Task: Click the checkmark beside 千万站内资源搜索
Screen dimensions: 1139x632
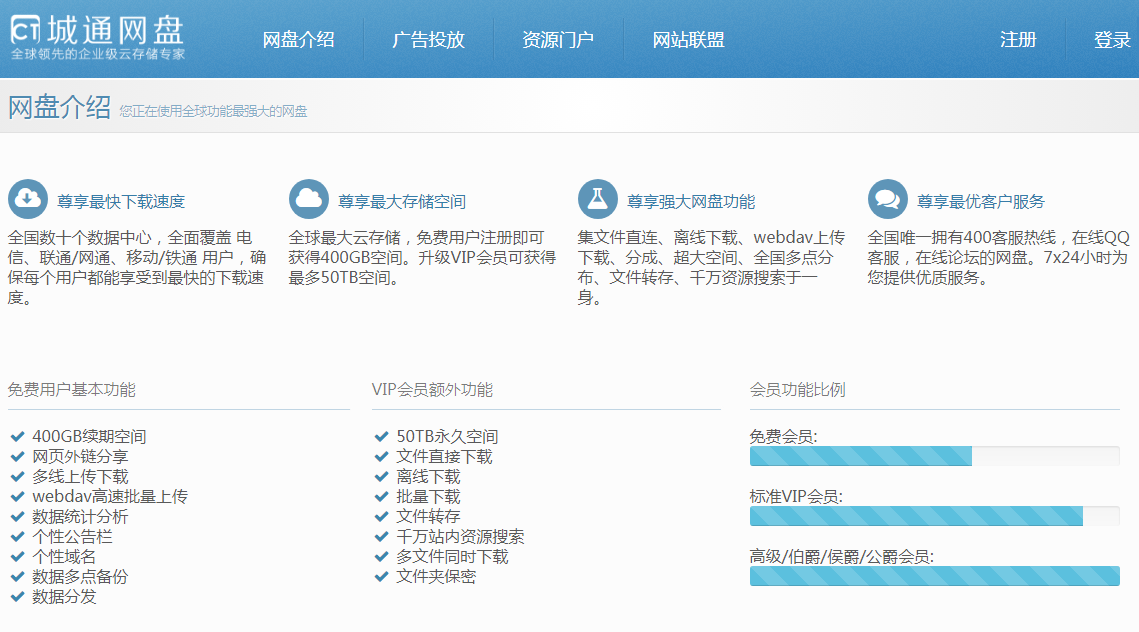Action: [x=380, y=536]
